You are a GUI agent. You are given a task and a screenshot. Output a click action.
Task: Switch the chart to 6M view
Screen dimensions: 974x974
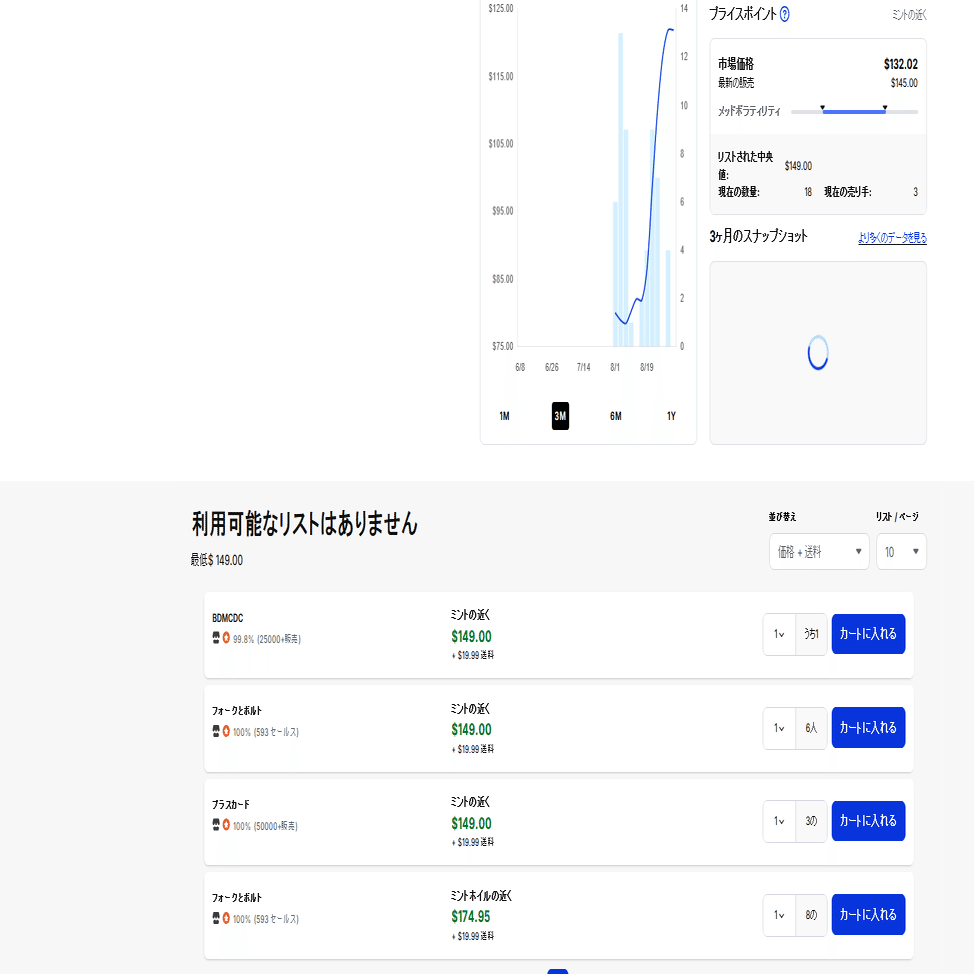pos(614,416)
